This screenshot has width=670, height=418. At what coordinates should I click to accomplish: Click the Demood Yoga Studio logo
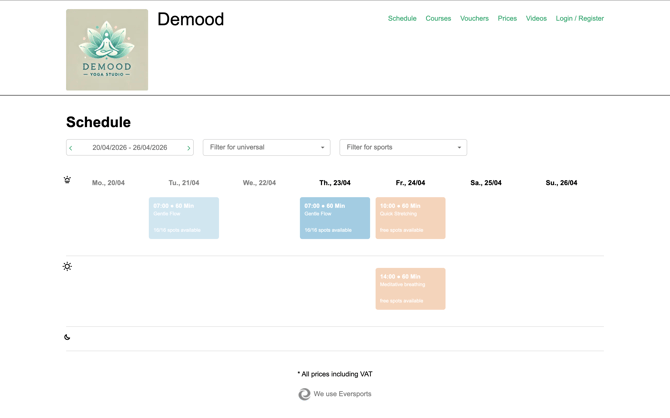(107, 50)
